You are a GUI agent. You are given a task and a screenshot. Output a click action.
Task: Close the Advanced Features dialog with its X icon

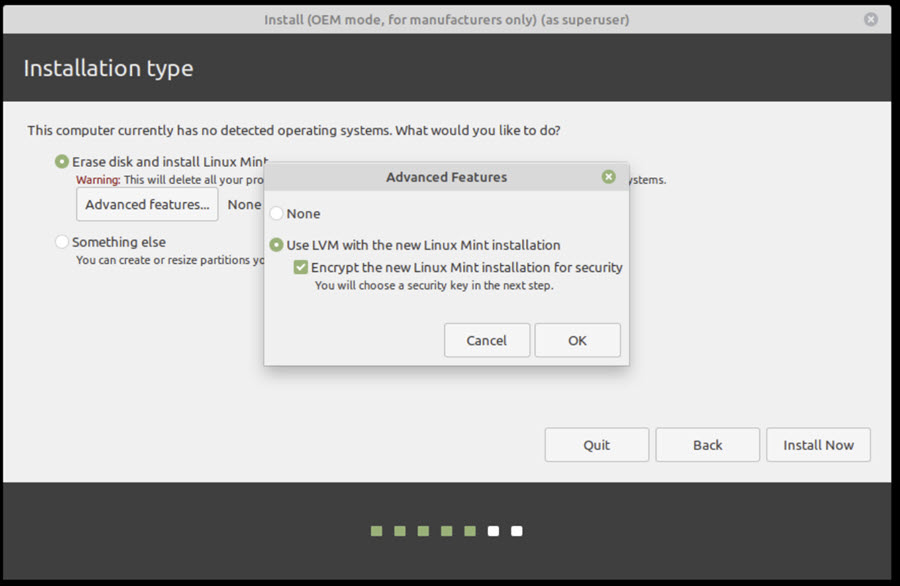(608, 176)
